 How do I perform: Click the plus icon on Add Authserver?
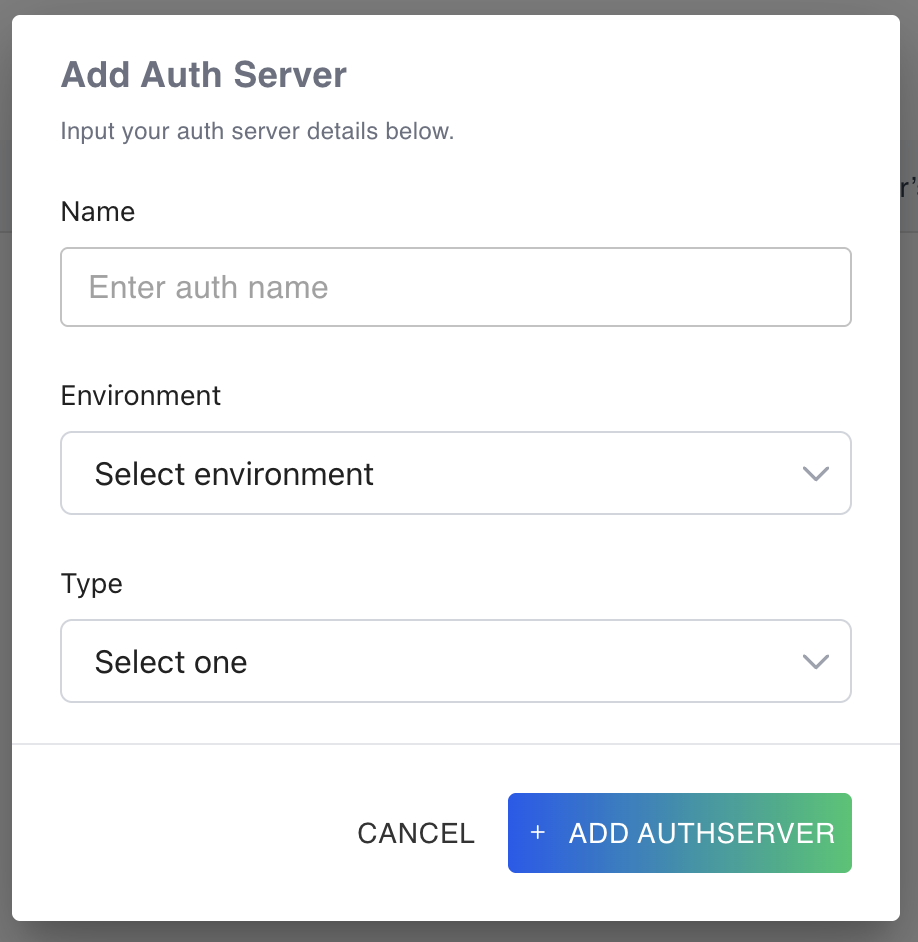click(538, 833)
